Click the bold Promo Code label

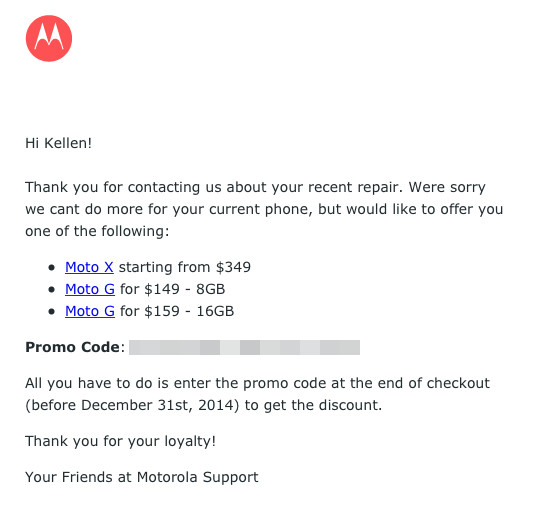(72, 347)
